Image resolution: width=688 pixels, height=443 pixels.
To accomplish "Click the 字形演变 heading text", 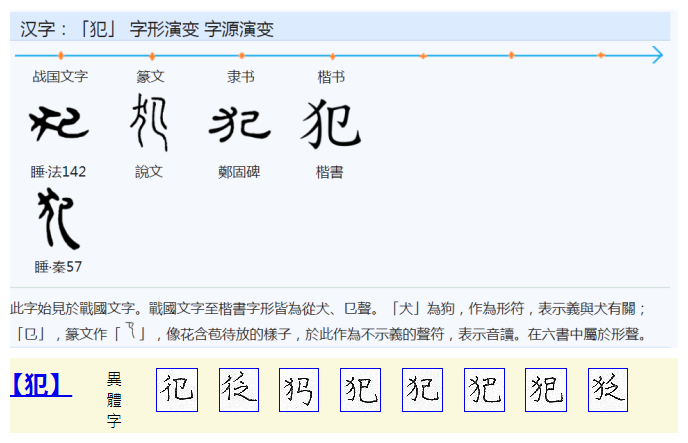I will point(164,29).
